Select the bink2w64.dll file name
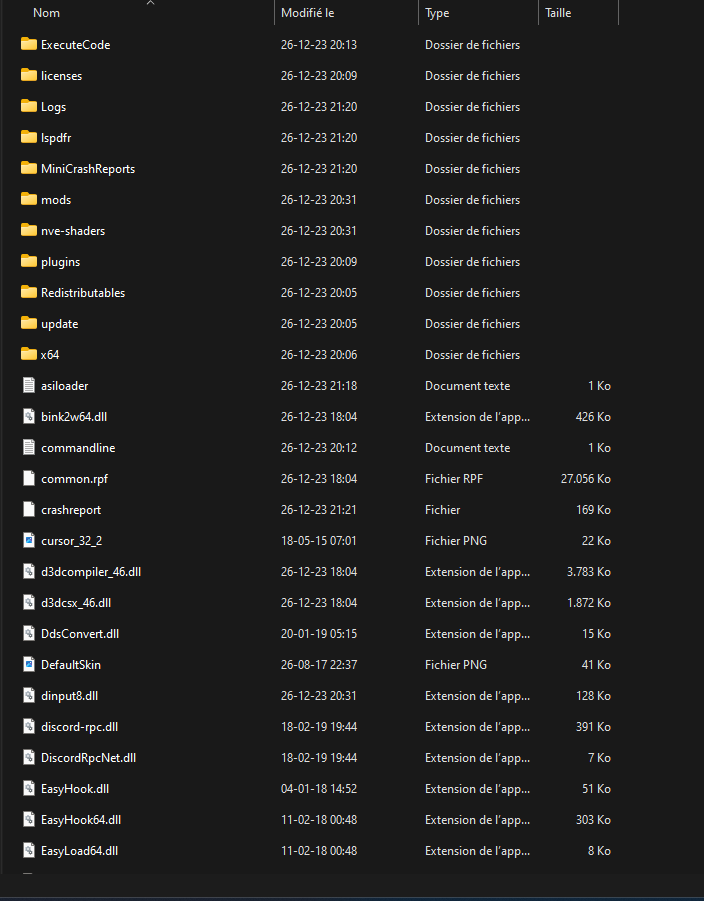 pos(74,417)
